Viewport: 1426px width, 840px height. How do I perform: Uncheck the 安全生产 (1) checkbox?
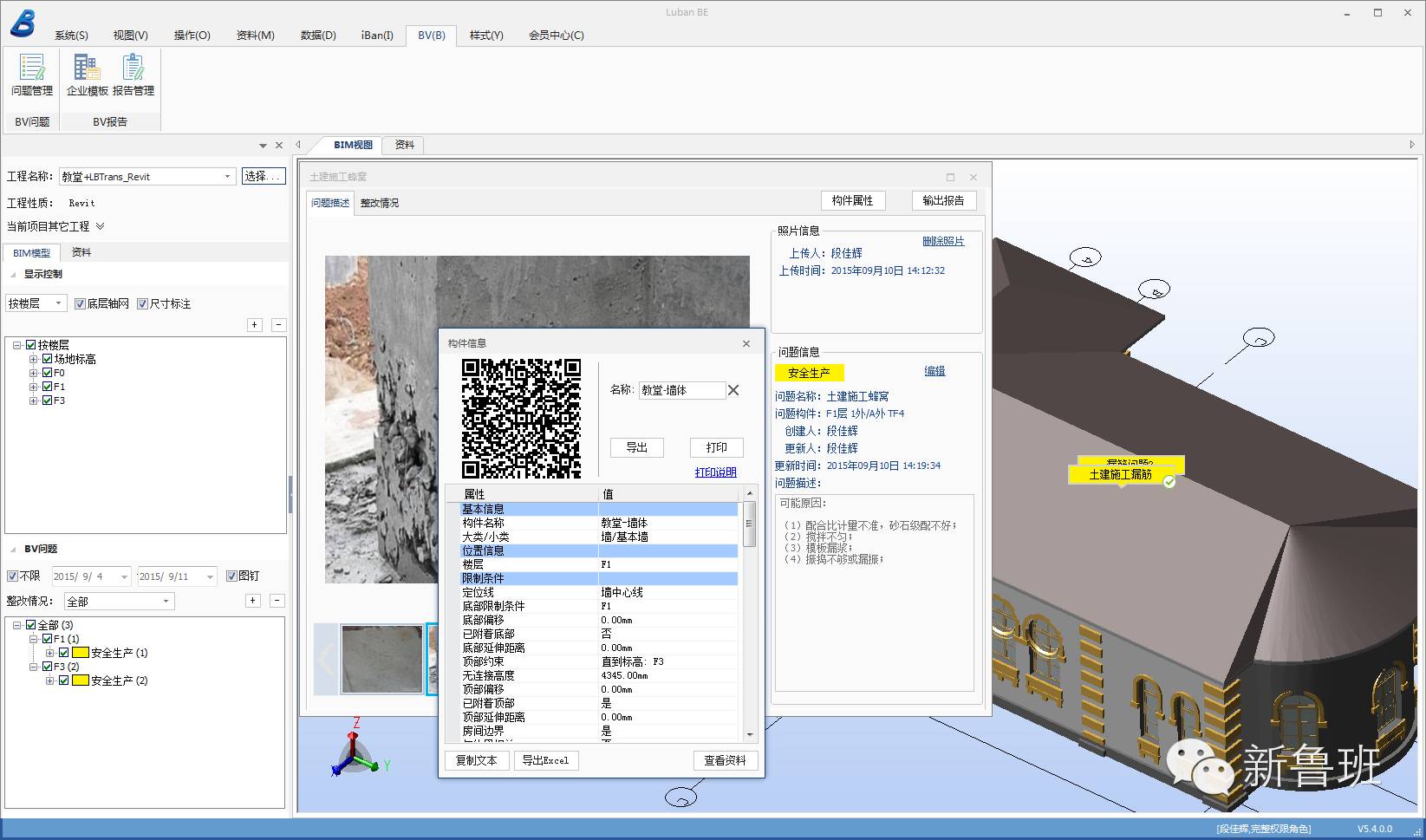pos(64,653)
